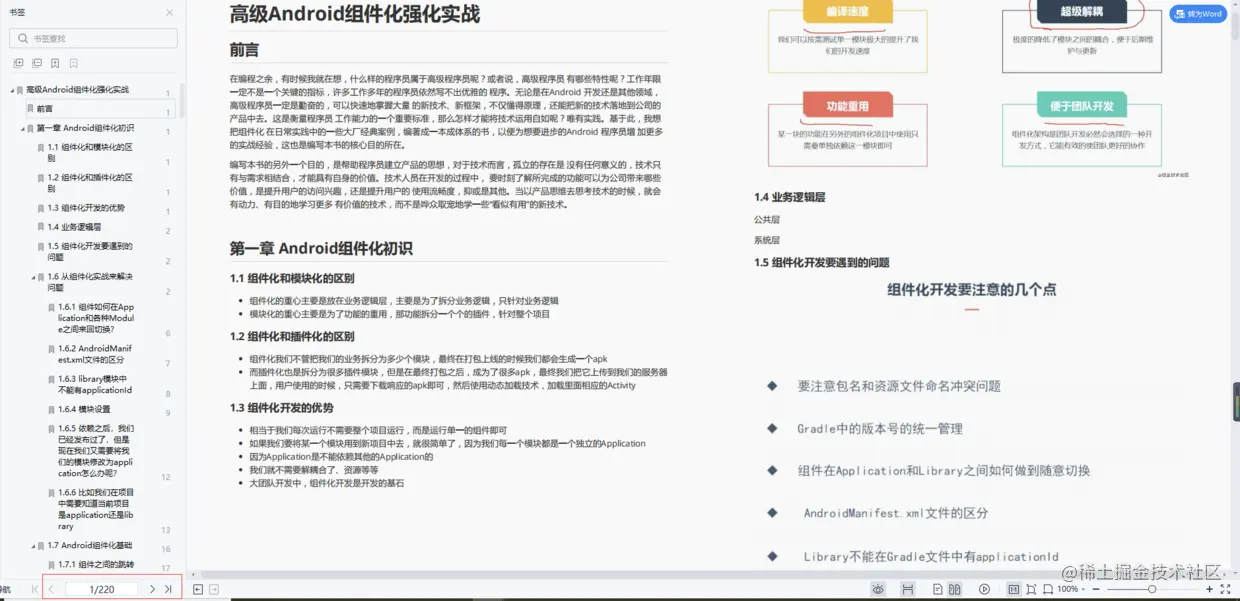Click the 编译速度 yellow box in diagram
Viewport: 1240px width, 601px height.
847,12
